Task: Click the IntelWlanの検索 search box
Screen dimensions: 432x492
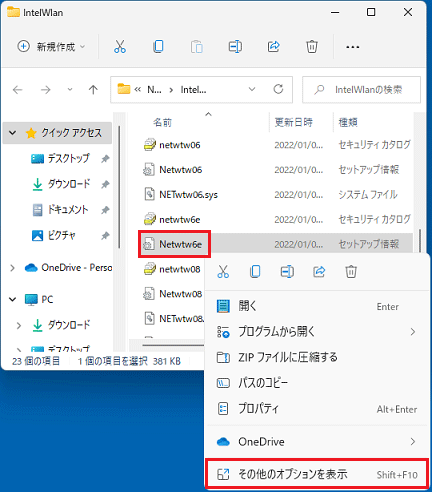Action: 361,89
